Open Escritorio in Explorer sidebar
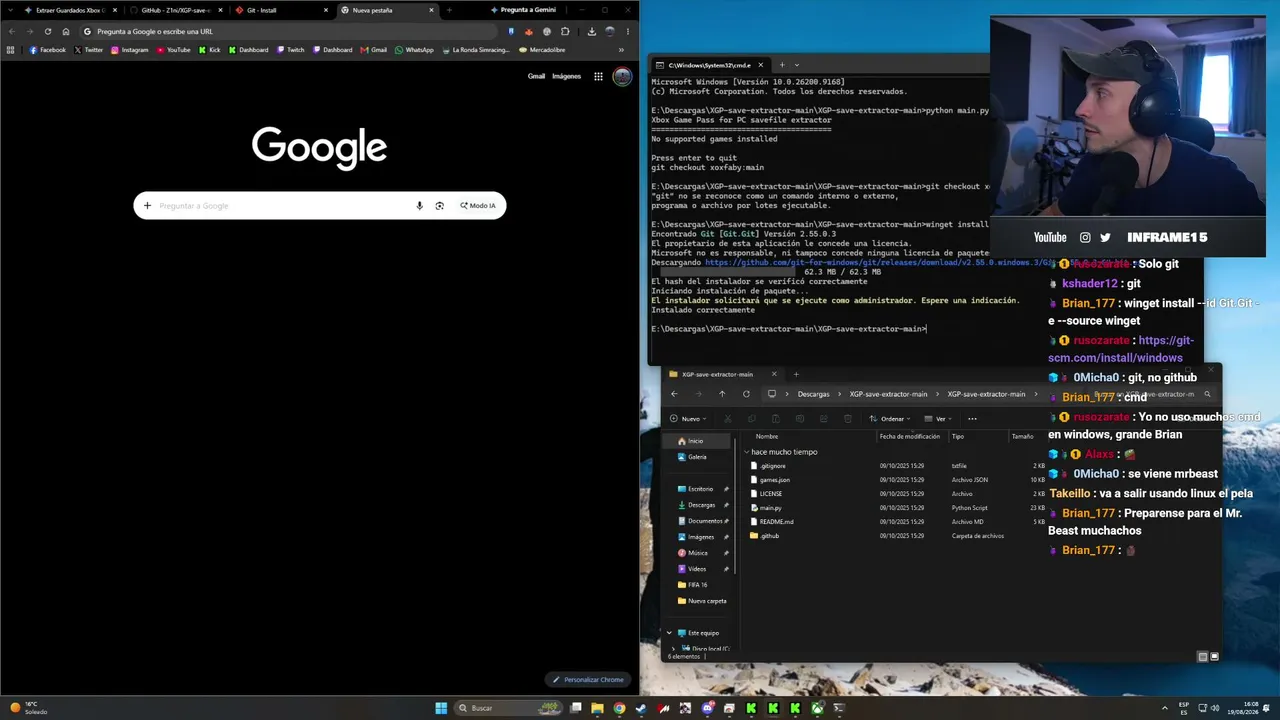 point(700,489)
